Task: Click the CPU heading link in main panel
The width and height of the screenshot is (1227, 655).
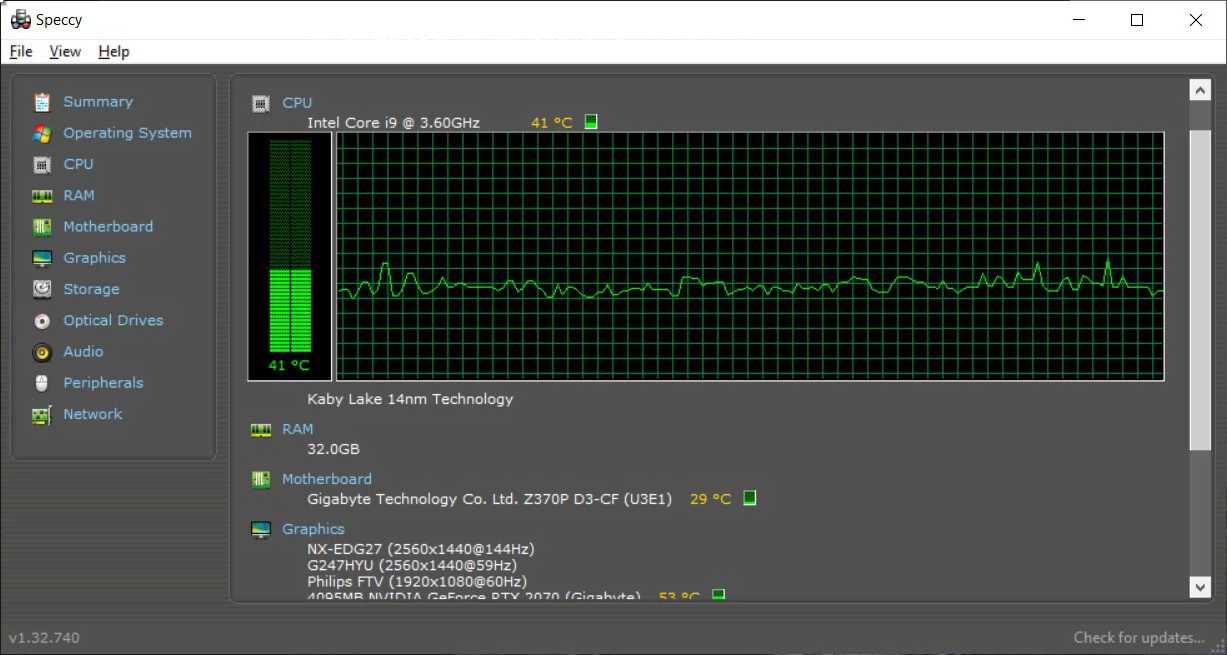Action: [297, 103]
